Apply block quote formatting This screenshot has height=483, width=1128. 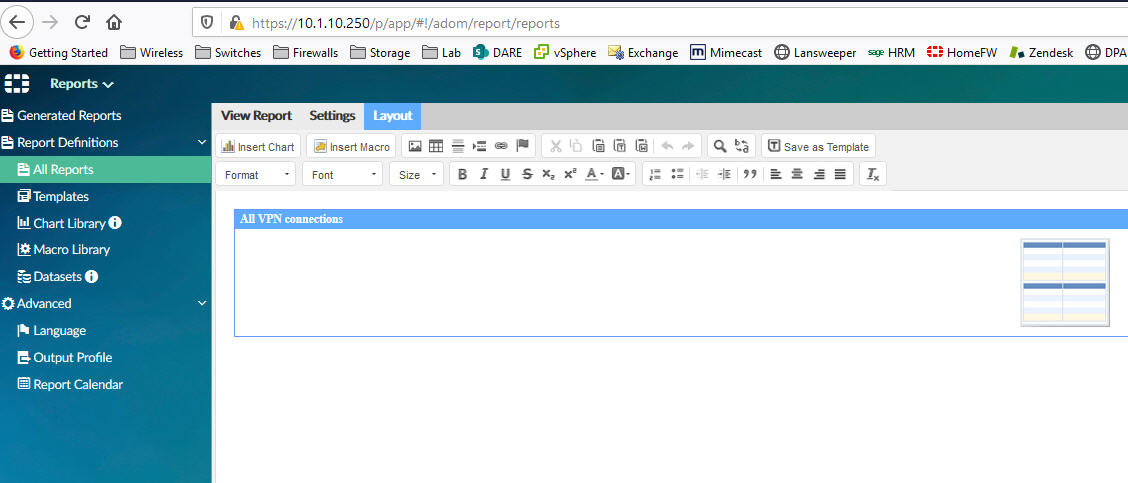pyautogui.click(x=750, y=174)
